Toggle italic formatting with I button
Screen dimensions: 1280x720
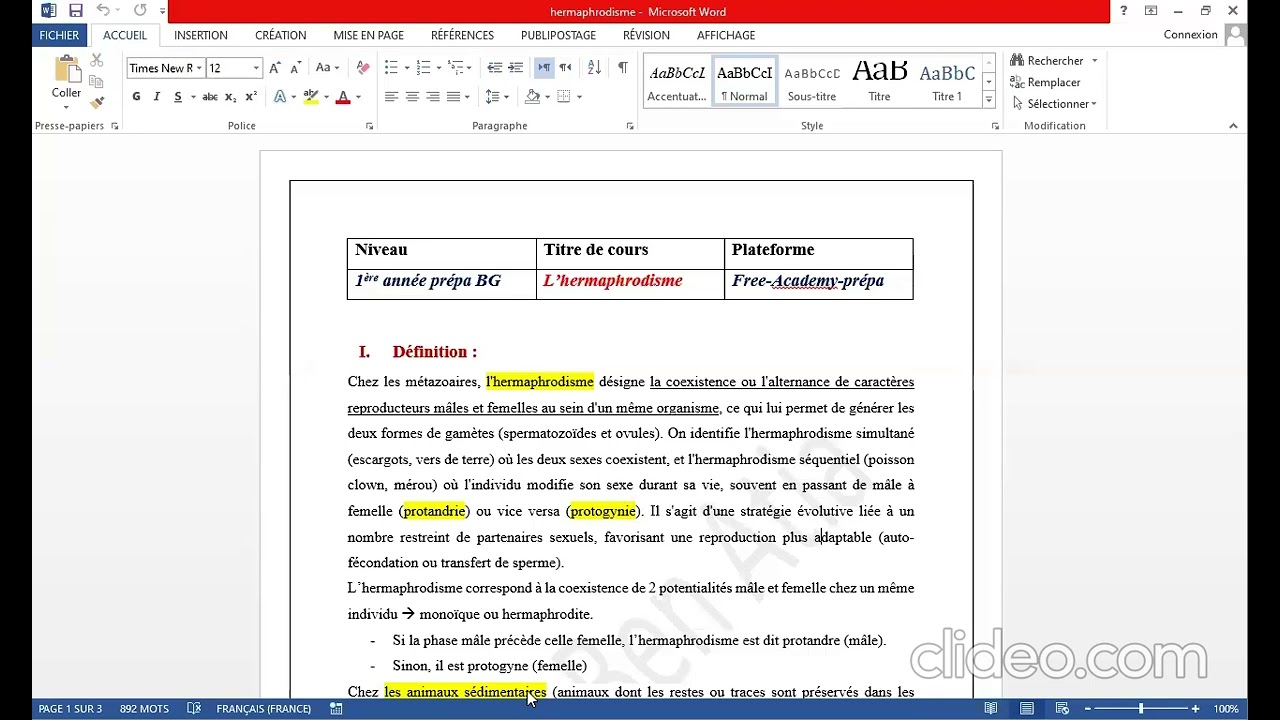point(156,97)
